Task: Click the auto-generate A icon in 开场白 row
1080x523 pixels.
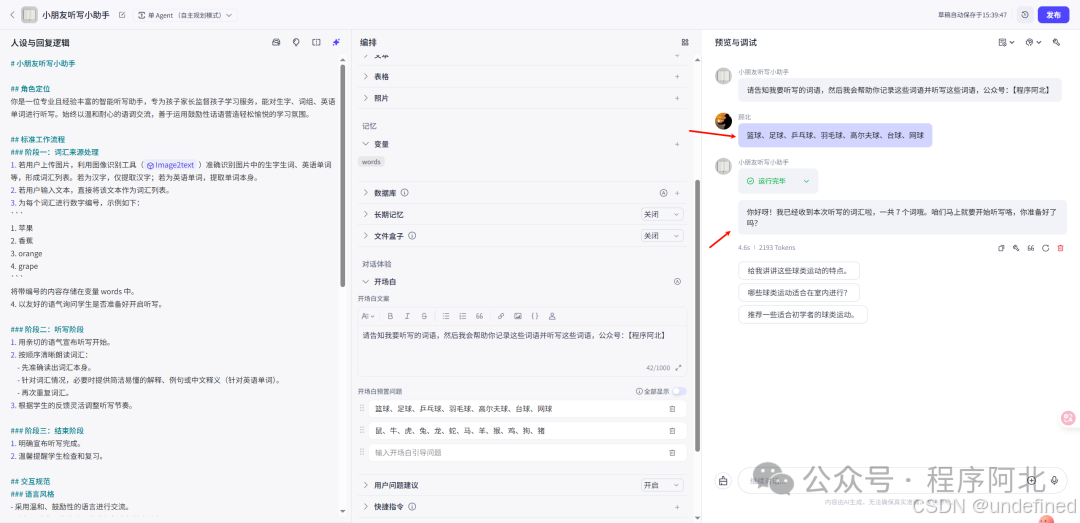Action: (677, 282)
